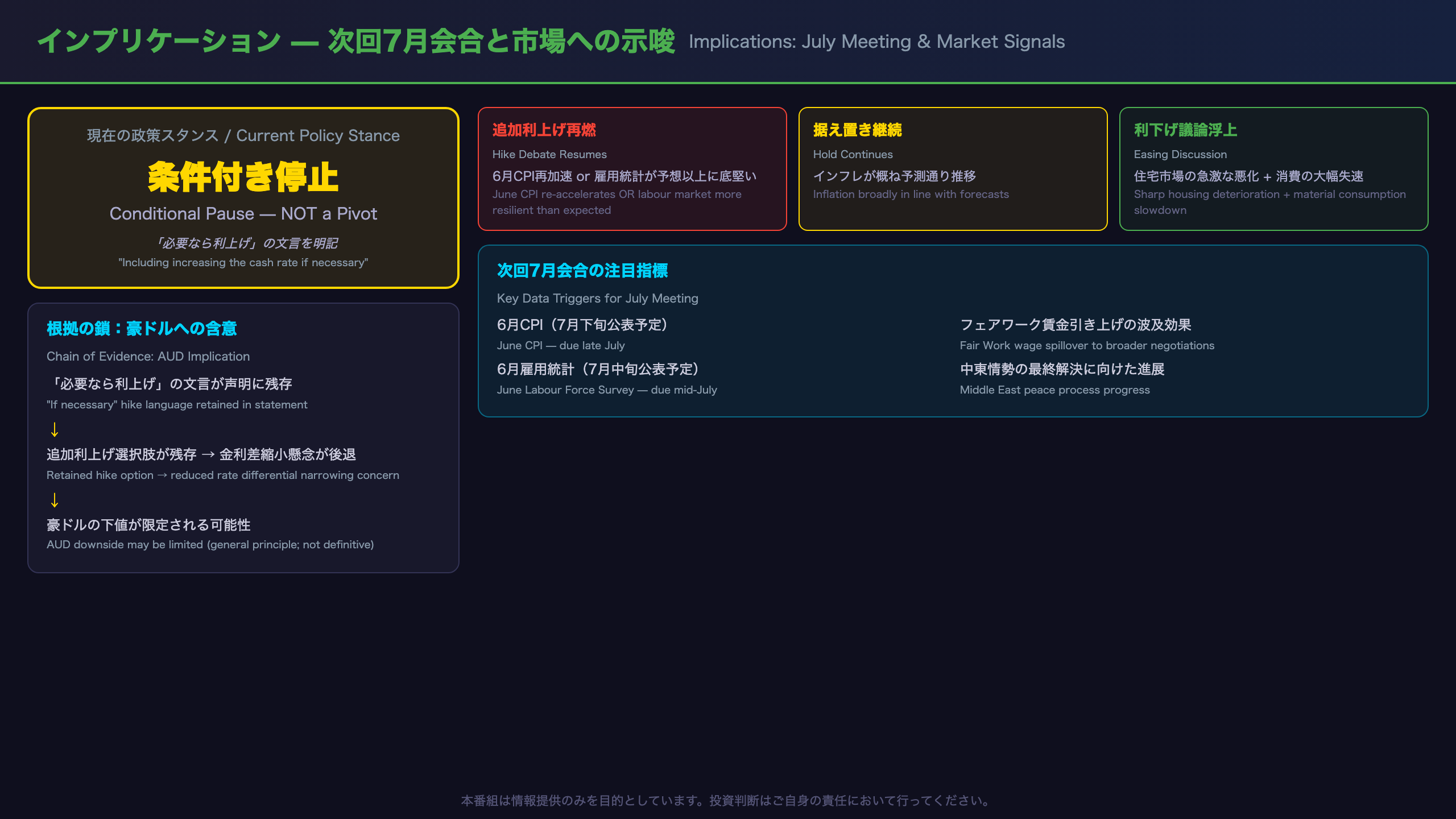Screen dimensions: 1456x819
Task: Click the English subtitle Implications: July Meeting
Action: [876, 42]
